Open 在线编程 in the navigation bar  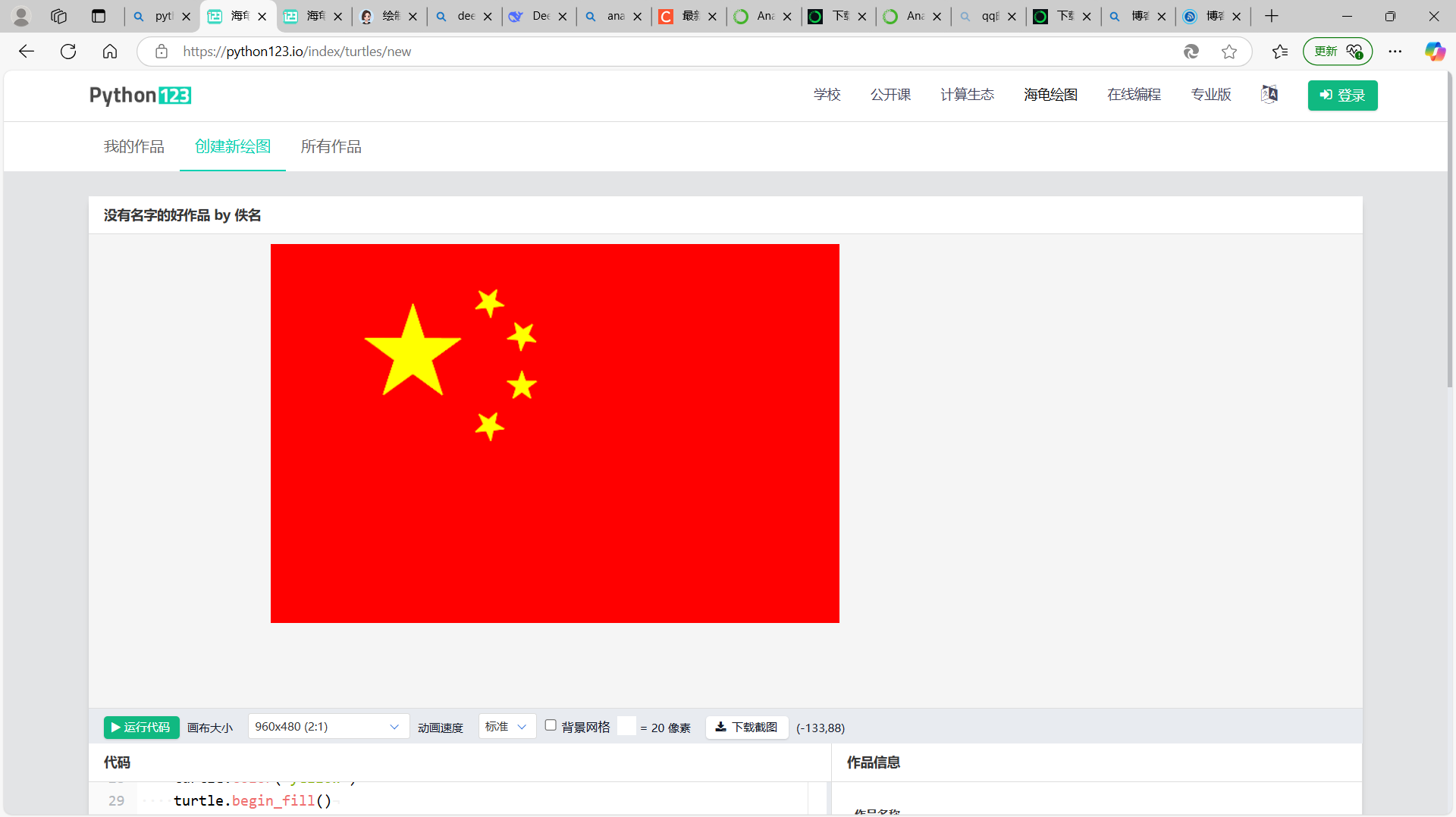(x=1134, y=95)
